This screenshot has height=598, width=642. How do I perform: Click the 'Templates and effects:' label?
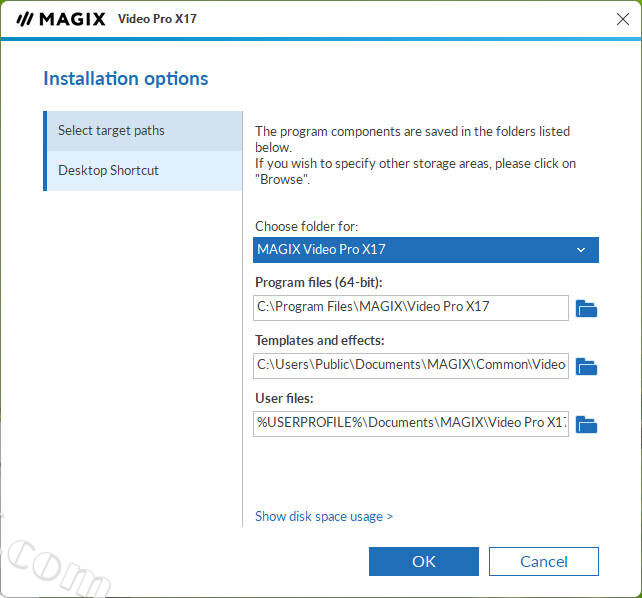point(320,341)
